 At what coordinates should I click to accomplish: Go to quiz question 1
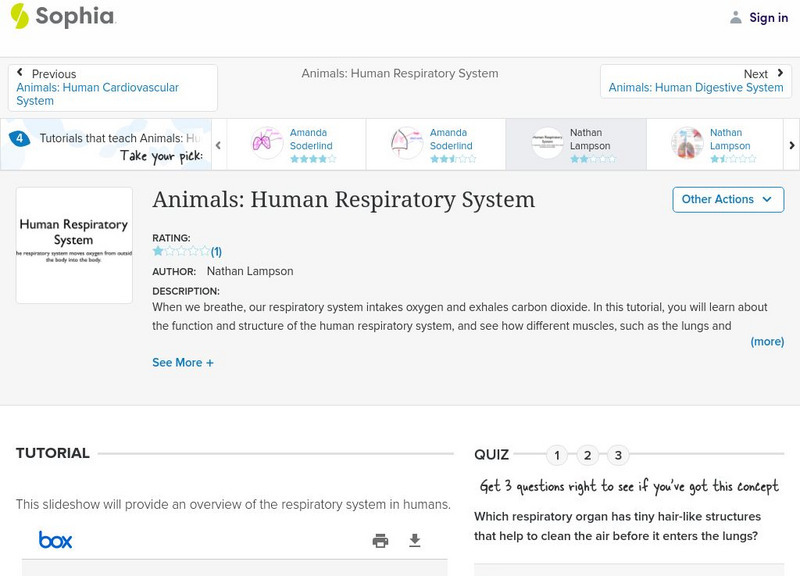(x=557, y=456)
